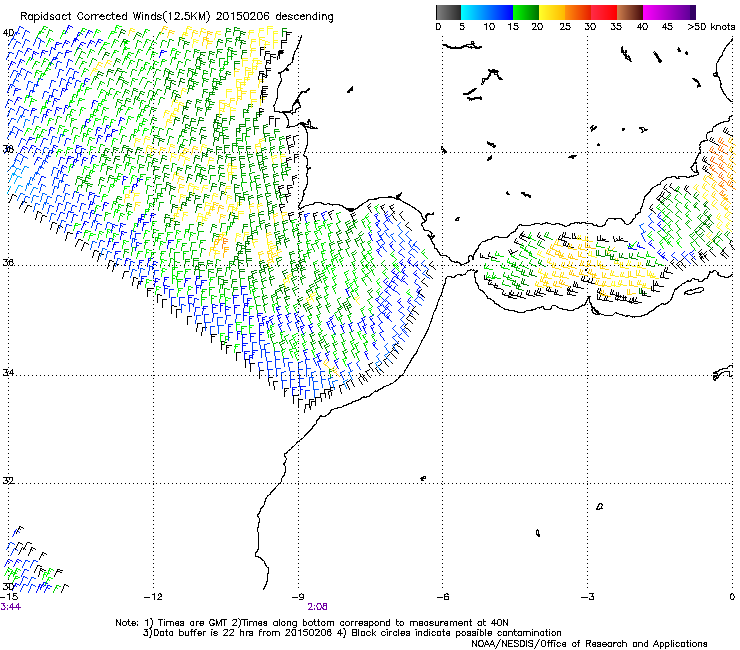
Task: Click the '>50 knots' legend label
Action: [x=711, y=27]
